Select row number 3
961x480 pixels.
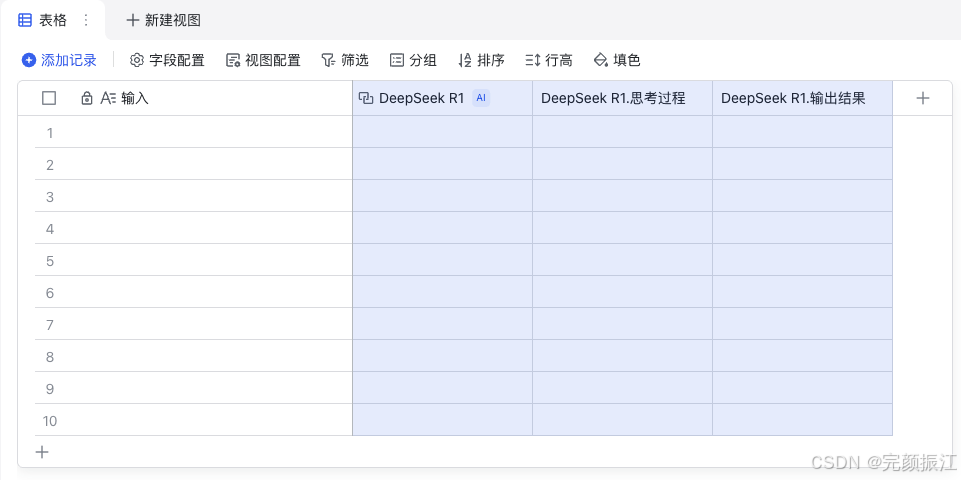point(50,196)
